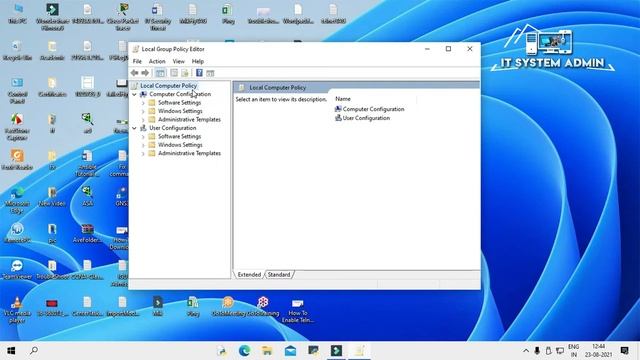The height and width of the screenshot is (360, 640).
Task: Click the blue Help toolbar icon
Action: (x=199, y=73)
